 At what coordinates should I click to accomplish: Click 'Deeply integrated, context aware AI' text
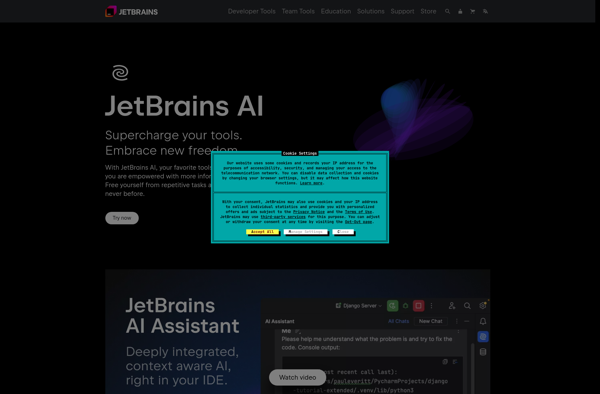(x=182, y=359)
